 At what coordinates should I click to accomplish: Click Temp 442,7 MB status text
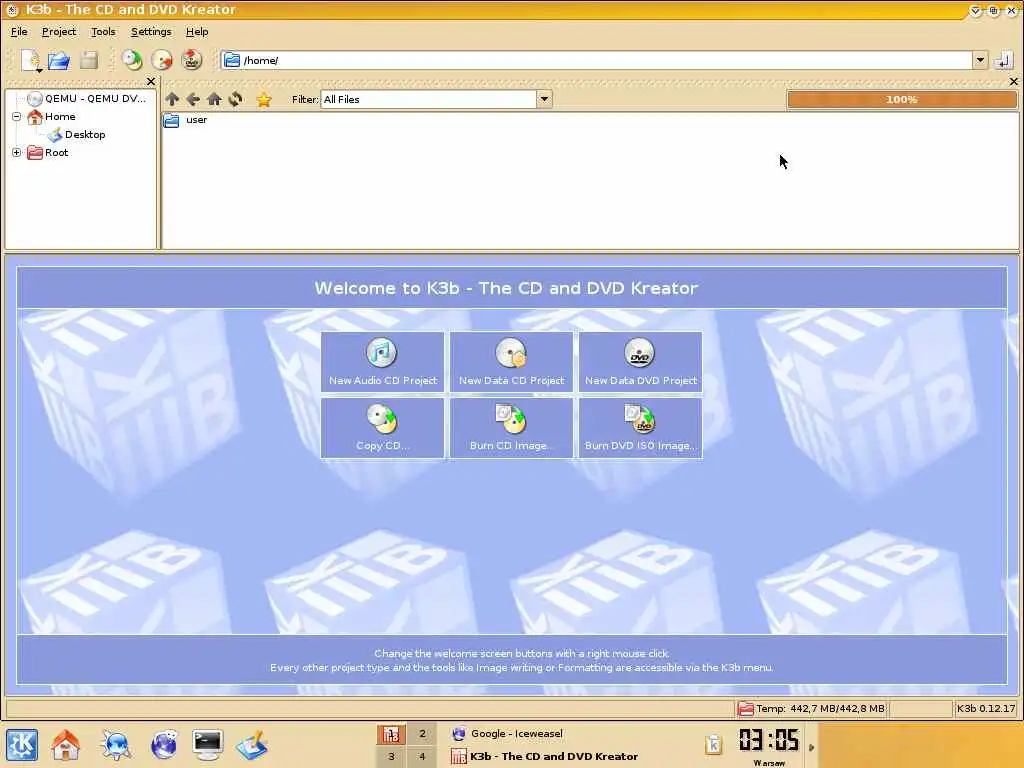[x=820, y=709]
